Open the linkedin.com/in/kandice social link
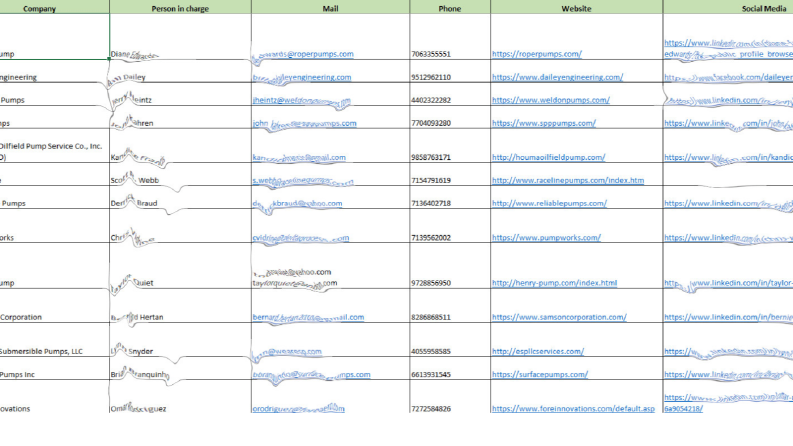Image resolution: width=793 pixels, height=446 pixels. coord(728,158)
